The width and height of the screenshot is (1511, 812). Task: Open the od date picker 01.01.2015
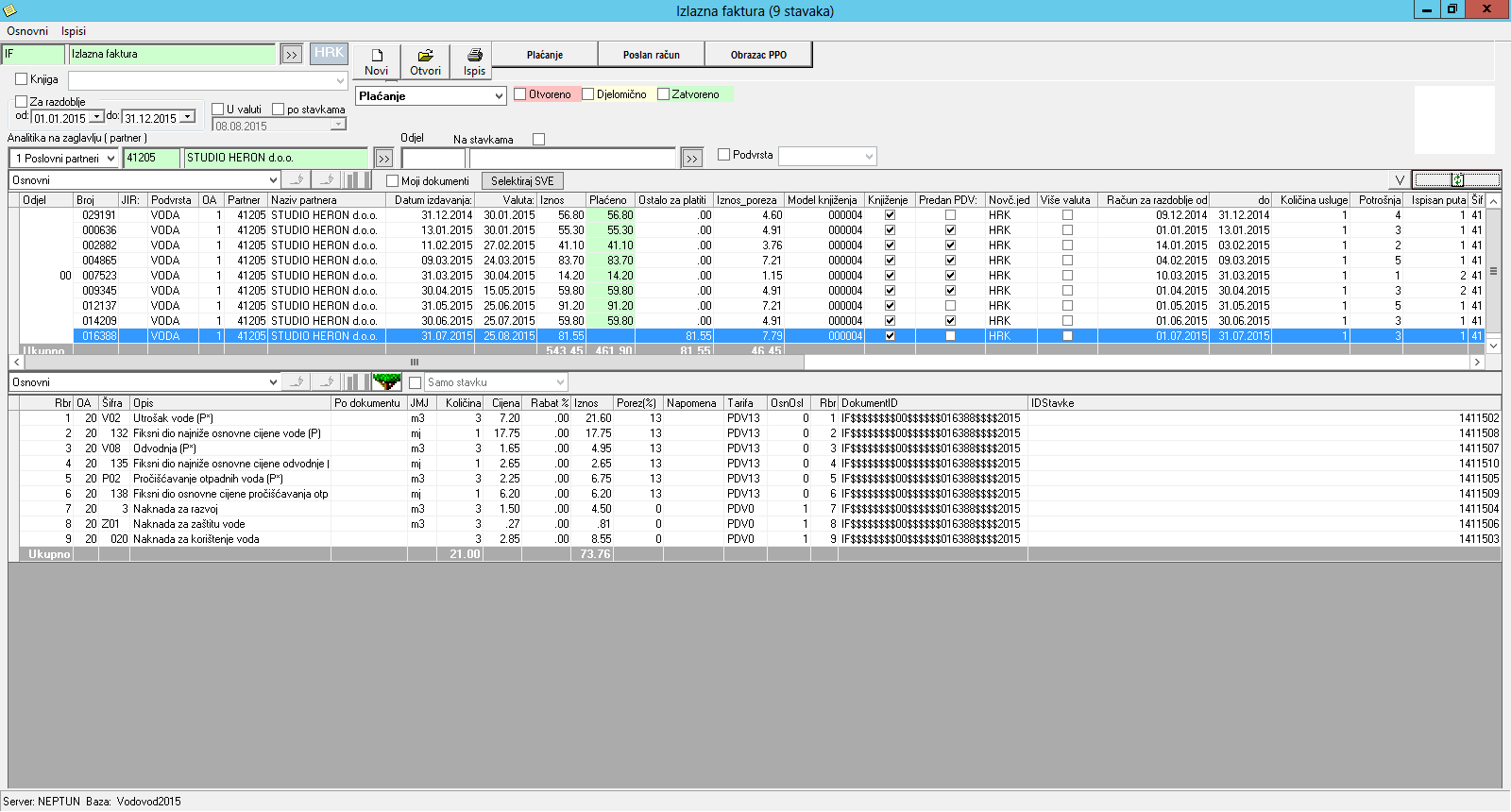tap(96, 117)
